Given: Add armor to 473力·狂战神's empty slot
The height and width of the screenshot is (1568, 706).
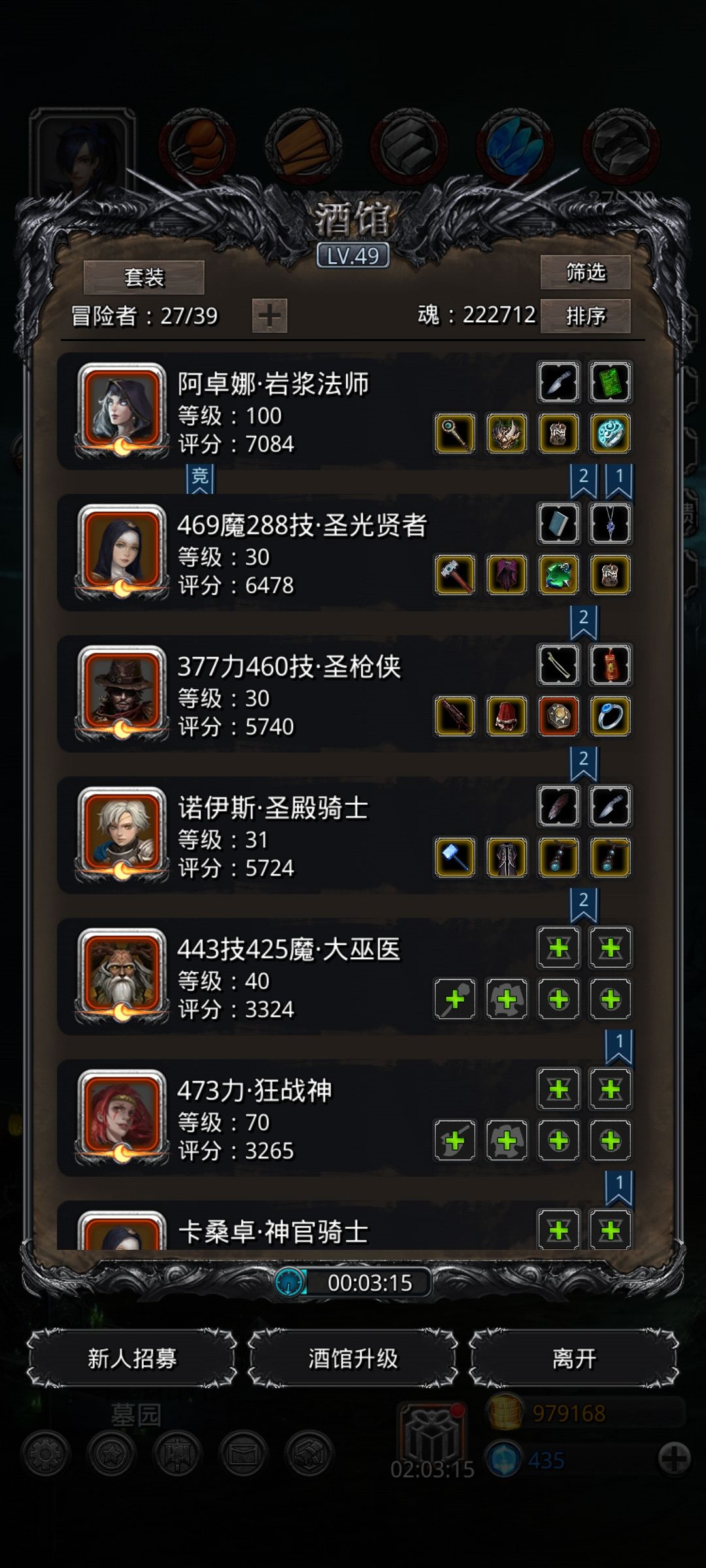Looking at the screenshot, I should (x=507, y=1141).
